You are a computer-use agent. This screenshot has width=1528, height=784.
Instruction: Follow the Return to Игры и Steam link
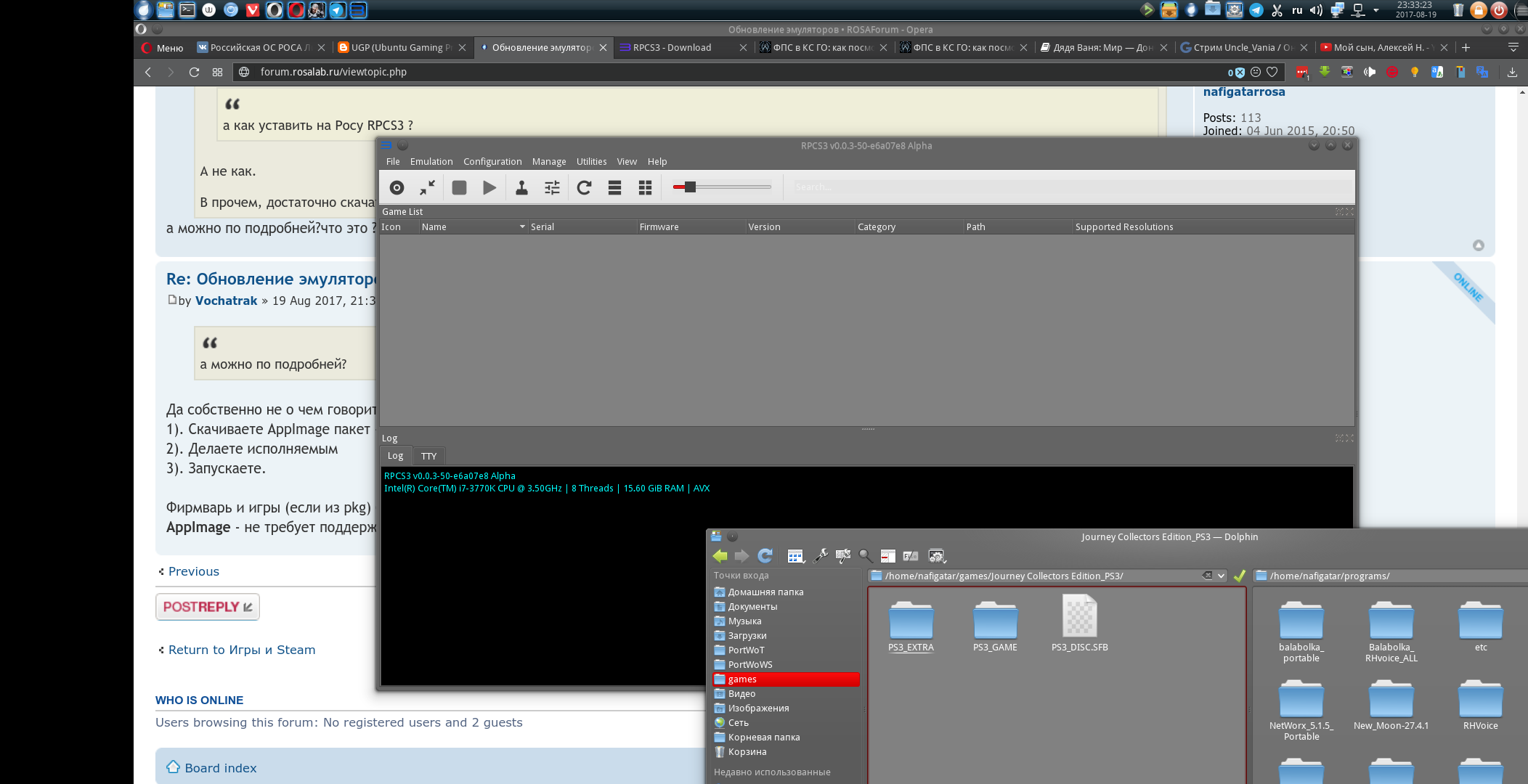pos(242,650)
